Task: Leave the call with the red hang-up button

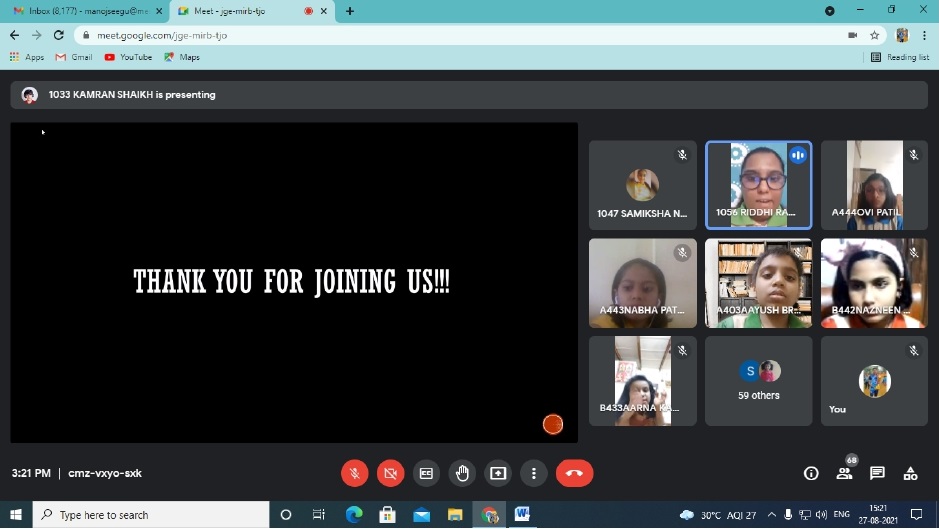Action: (574, 473)
